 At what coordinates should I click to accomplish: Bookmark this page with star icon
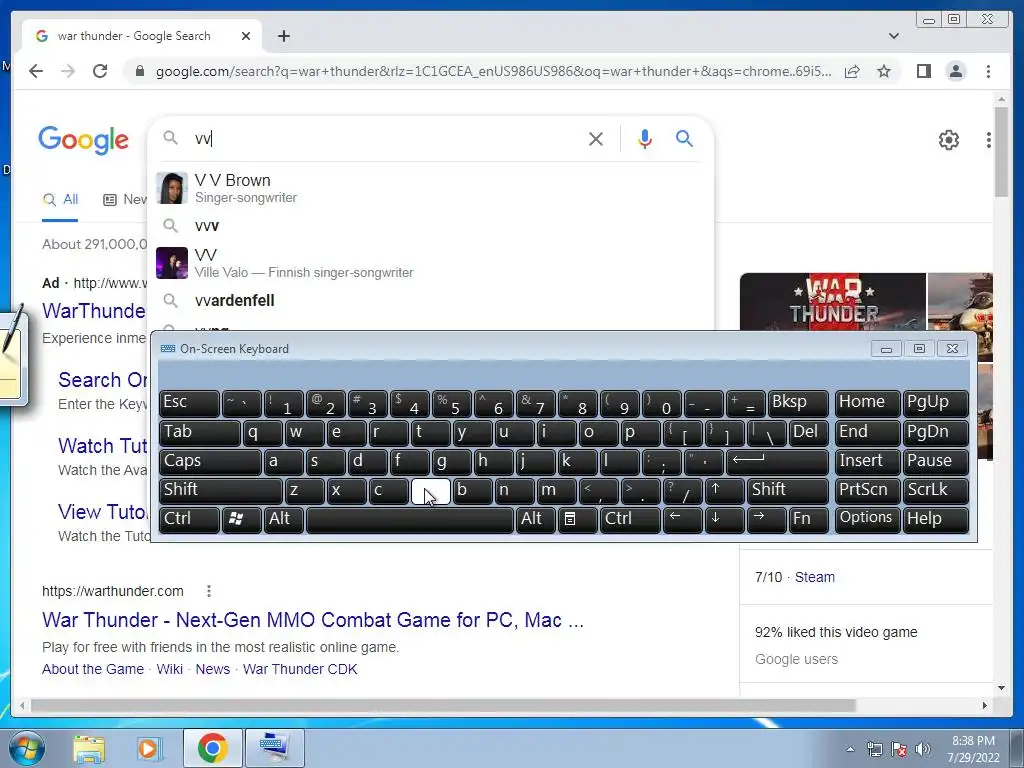pos(884,71)
